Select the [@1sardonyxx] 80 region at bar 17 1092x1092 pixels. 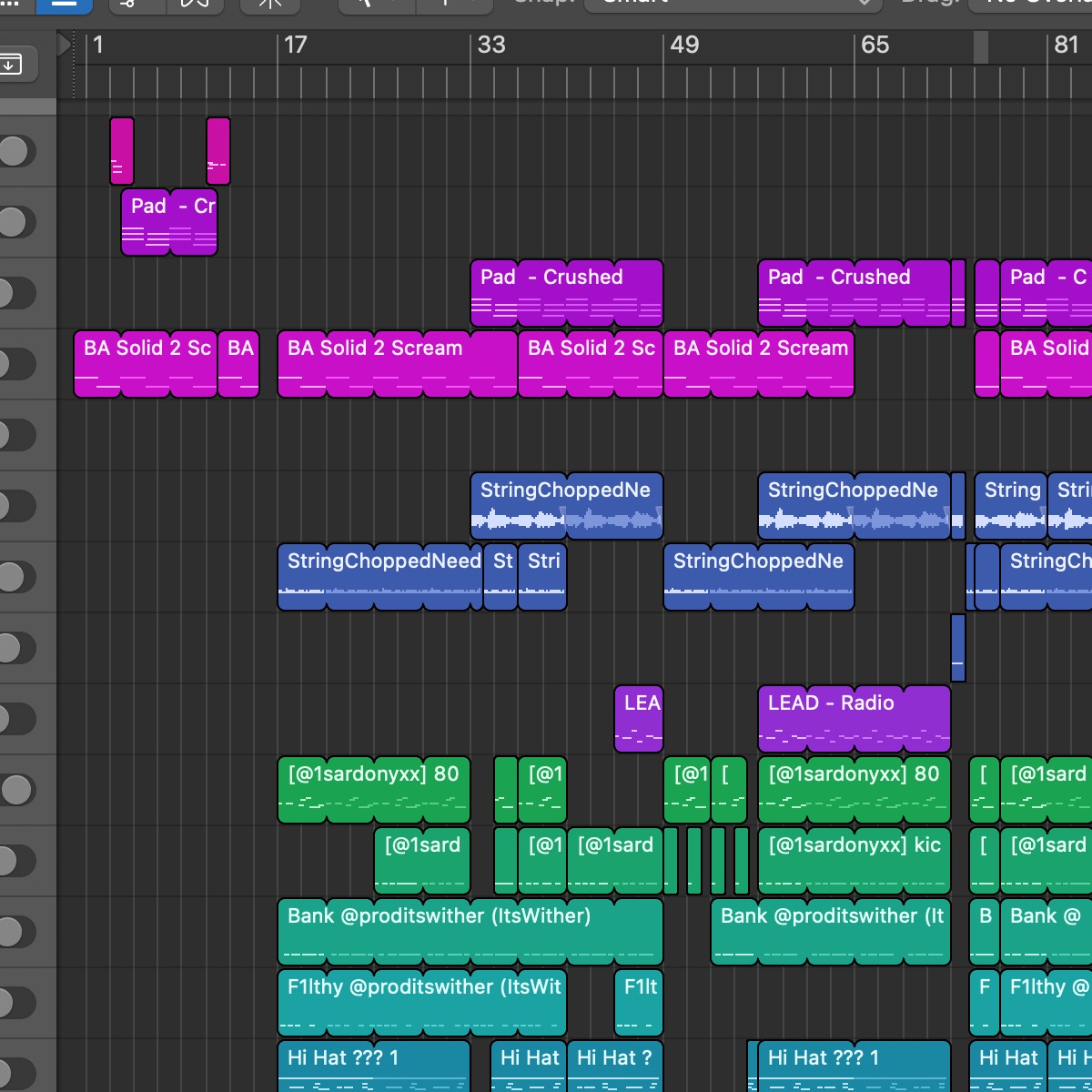(x=374, y=790)
